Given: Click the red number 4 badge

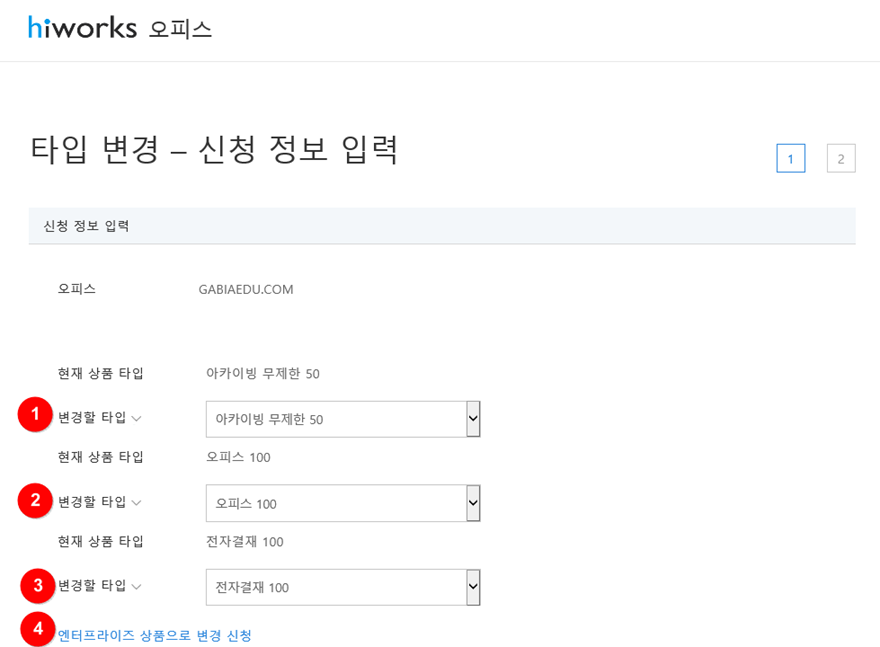Looking at the screenshot, I should point(38,629).
